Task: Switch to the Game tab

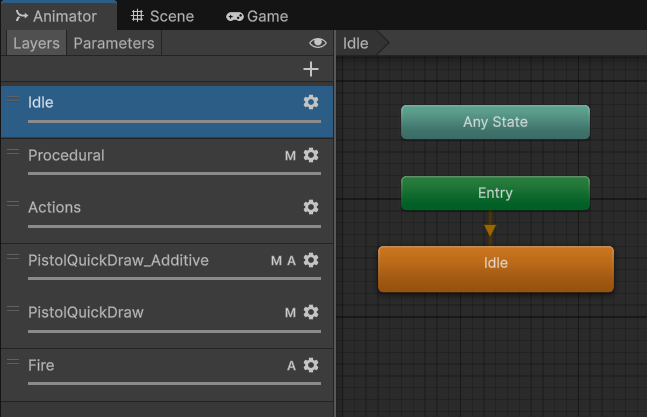Action: pyautogui.click(x=257, y=16)
